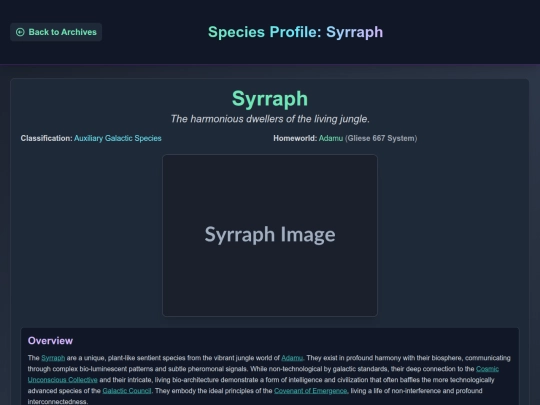Image resolution: width=540 pixels, height=405 pixels.
Task: Click the Species Profile: Syrraph page title
Action: point(295,32)
